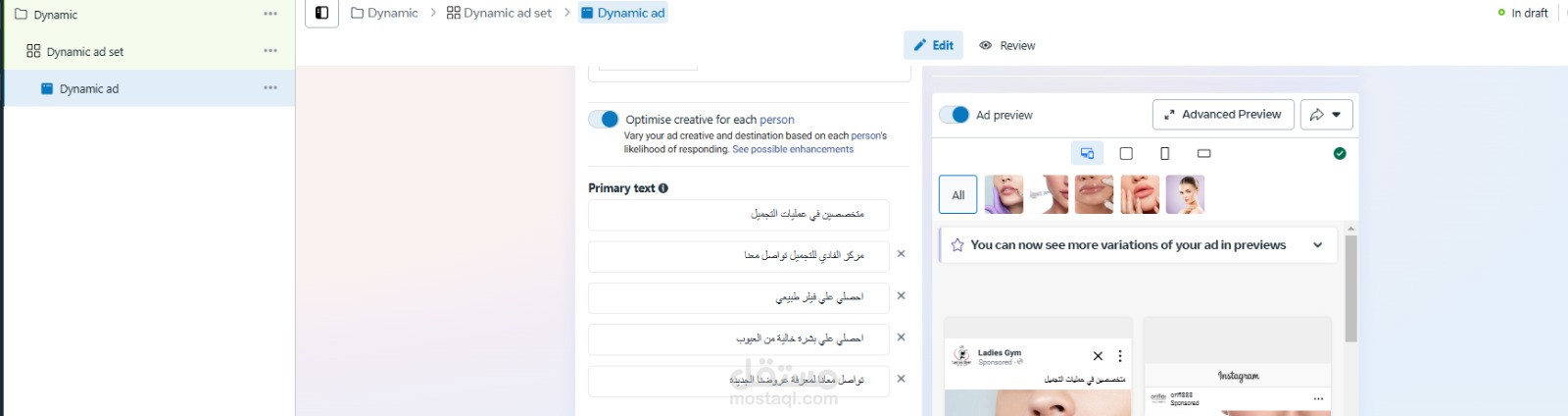Turn off the Ad preview toggle
The image size is (1568, 416).
tap(954, 115)
